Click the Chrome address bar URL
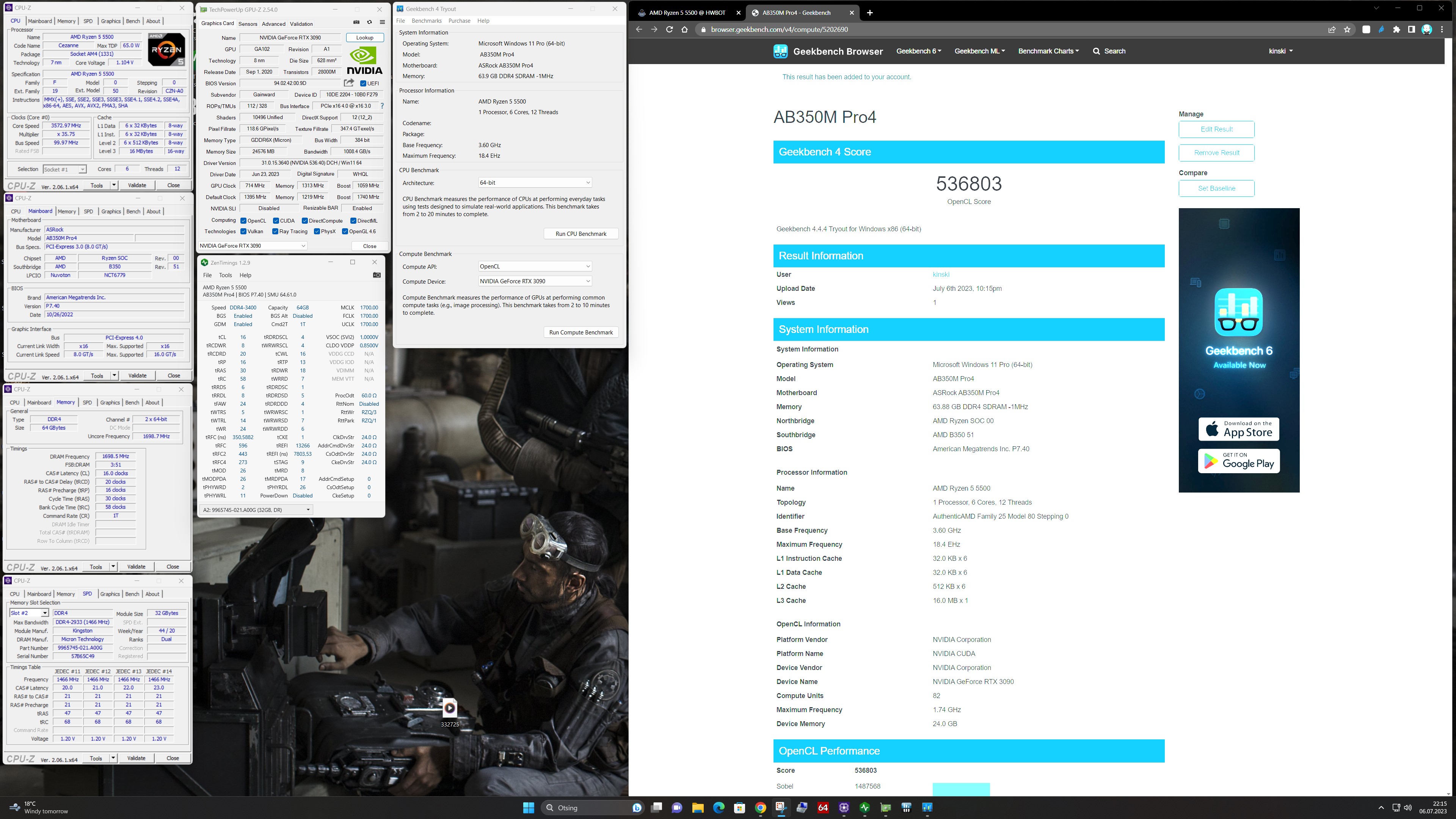The width and height of the screenshot is (1456, 819). 779,30
